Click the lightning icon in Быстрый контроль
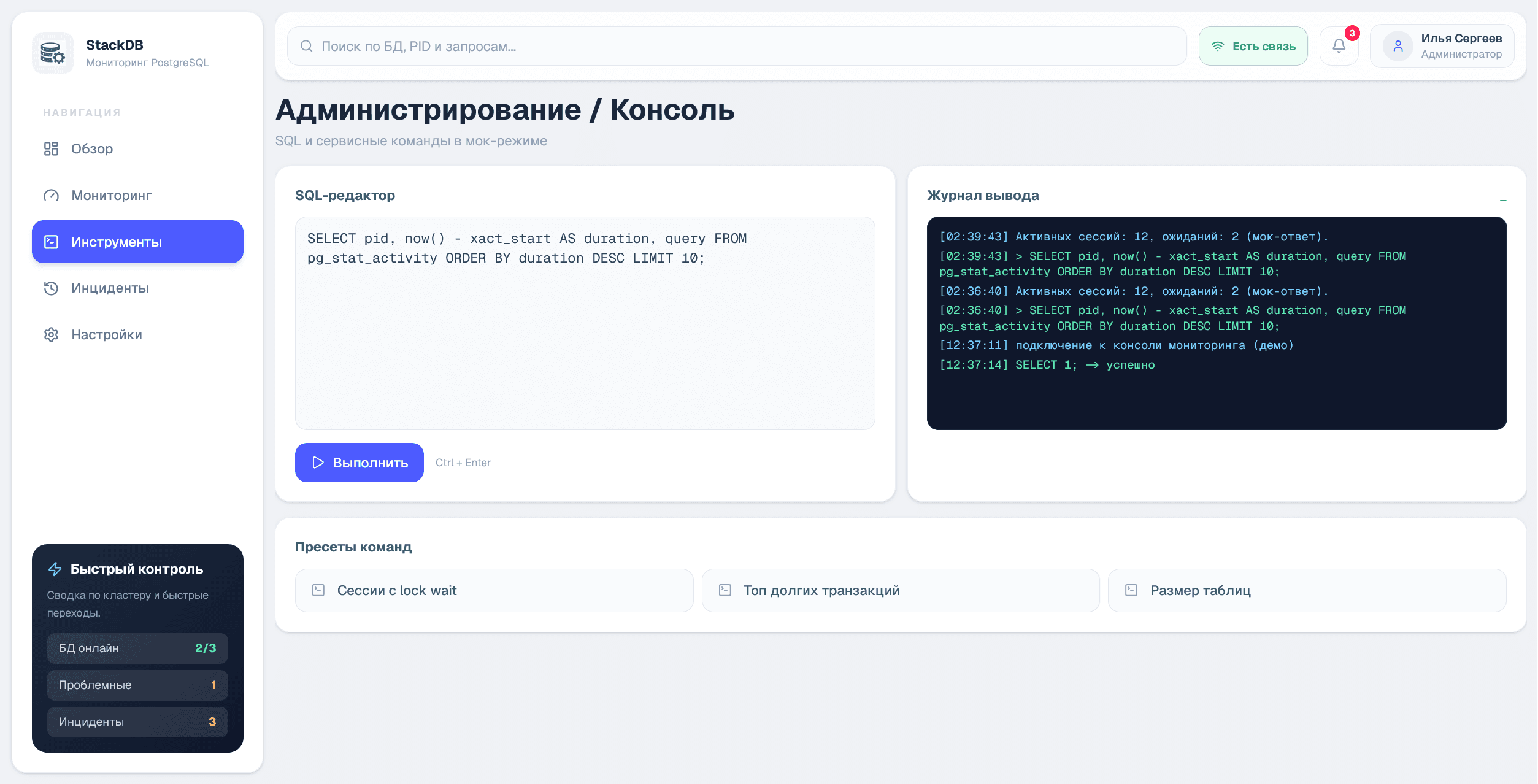The width and height of the screenshot is (1538, 784). click(x=54, y=569)
